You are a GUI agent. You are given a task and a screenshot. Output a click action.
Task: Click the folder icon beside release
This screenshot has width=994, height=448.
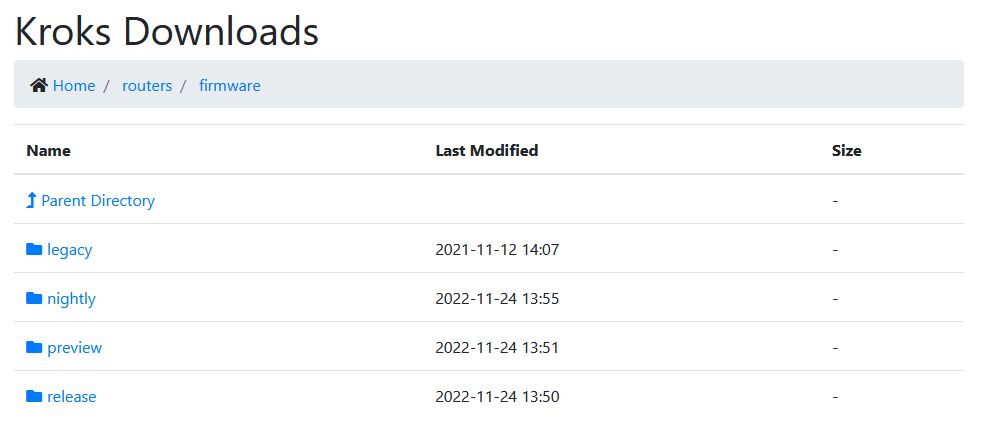point(34,396)
